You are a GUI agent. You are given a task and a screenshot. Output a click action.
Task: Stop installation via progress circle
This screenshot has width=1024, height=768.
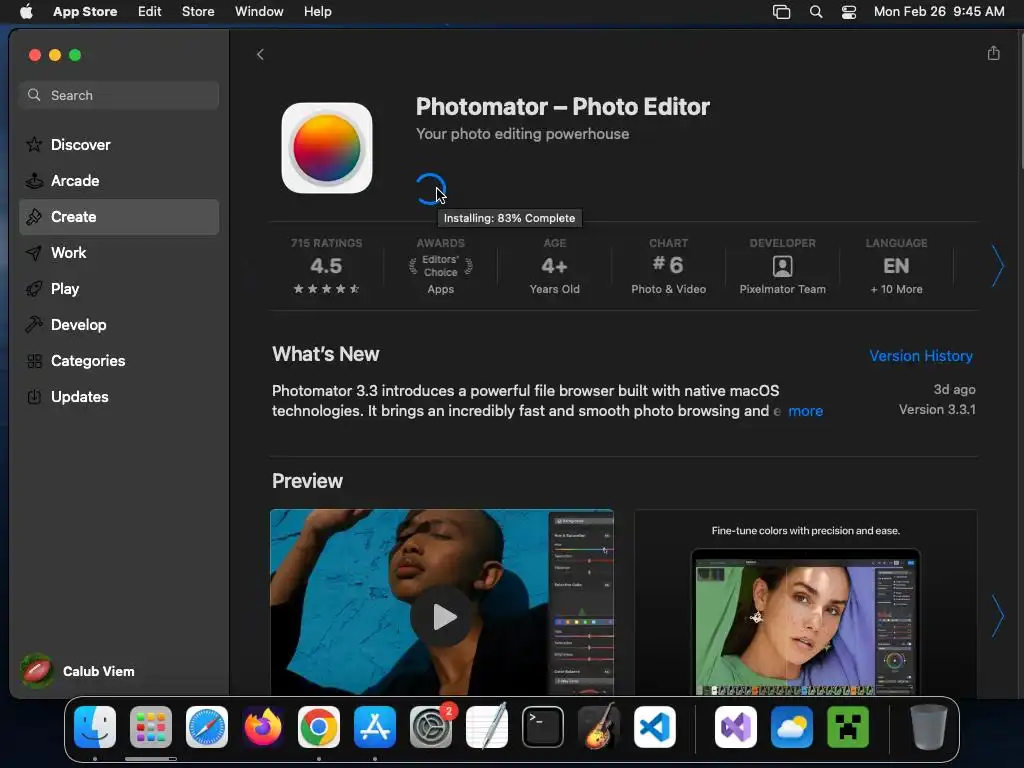point(430,189)
